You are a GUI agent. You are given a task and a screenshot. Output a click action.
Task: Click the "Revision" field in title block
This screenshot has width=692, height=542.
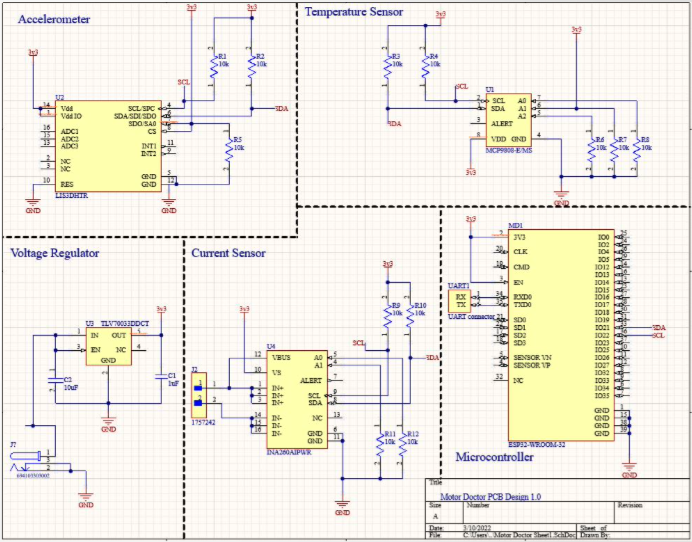(x=630, y=505)
